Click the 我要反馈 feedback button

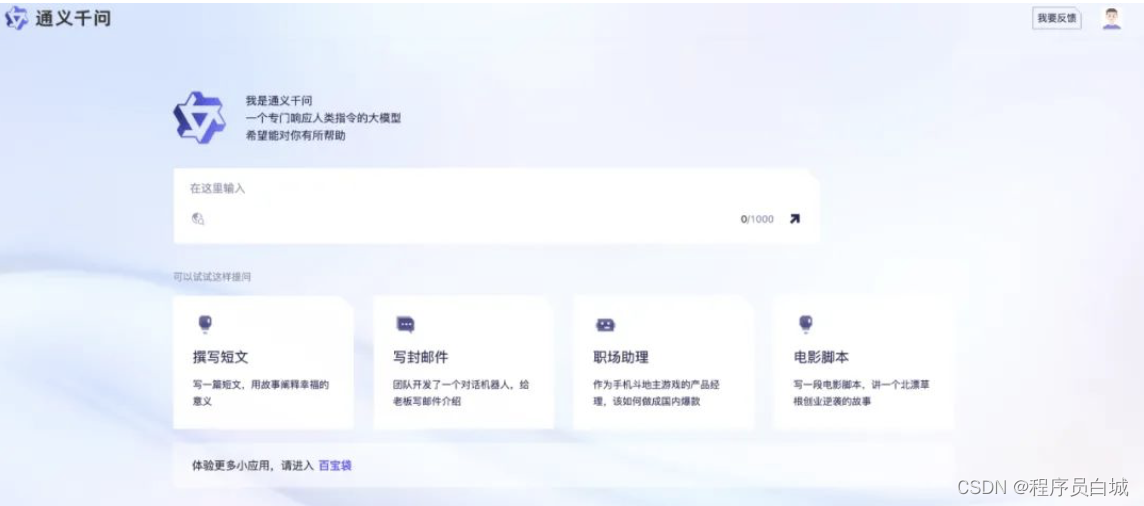pyautogui.click(x=1056, y=19)
